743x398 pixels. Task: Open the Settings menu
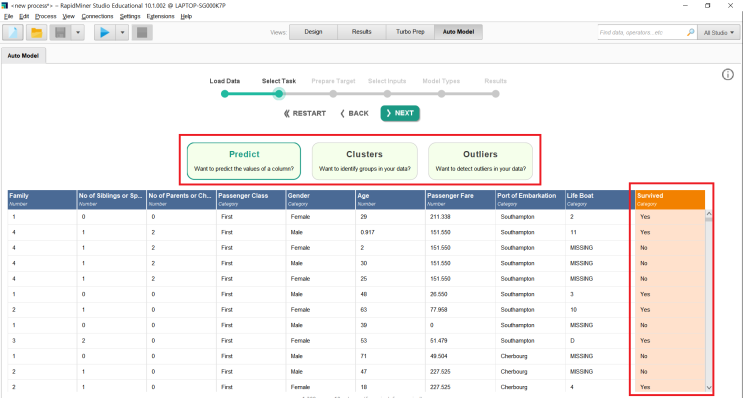pos(130,16)
